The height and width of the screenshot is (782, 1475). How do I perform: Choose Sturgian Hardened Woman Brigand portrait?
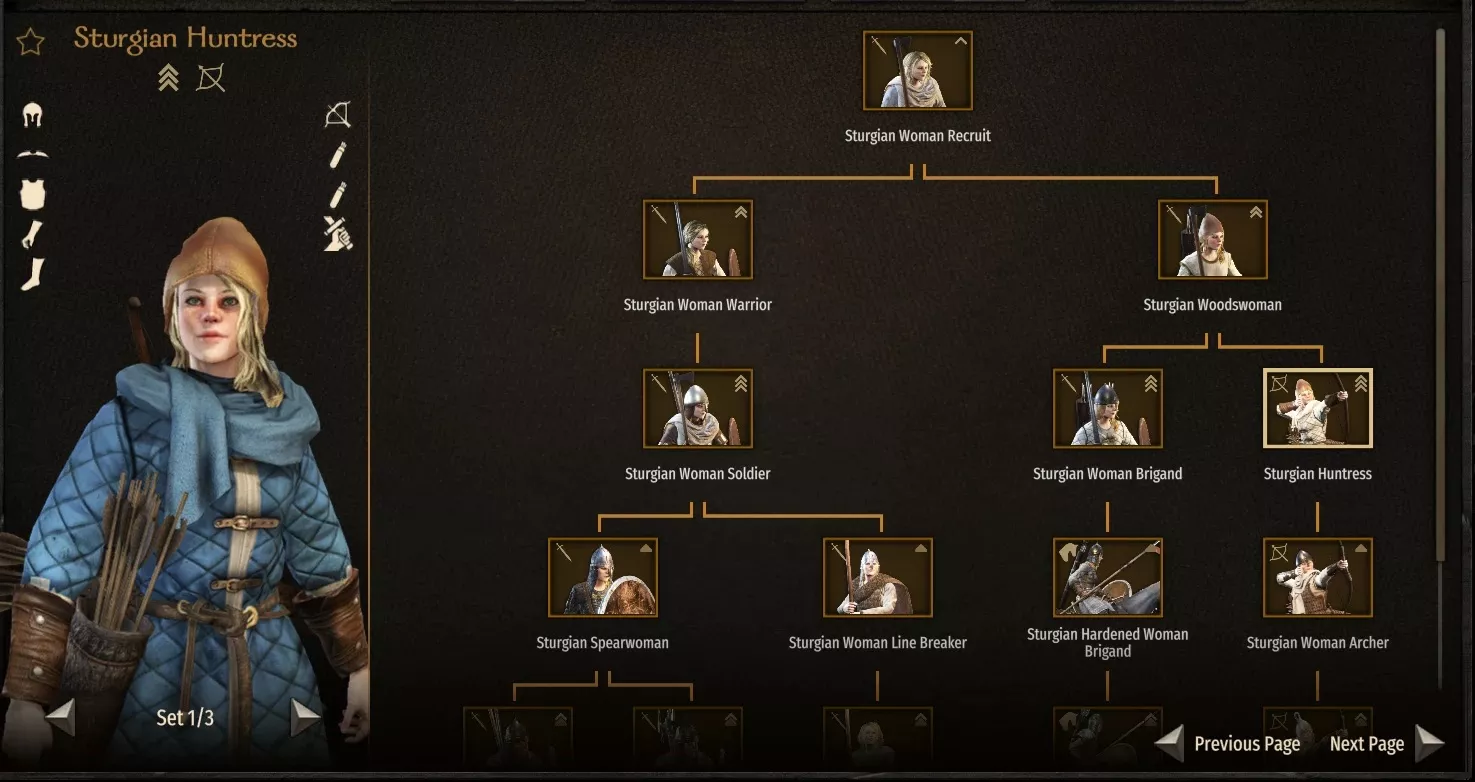[1108, 577]
